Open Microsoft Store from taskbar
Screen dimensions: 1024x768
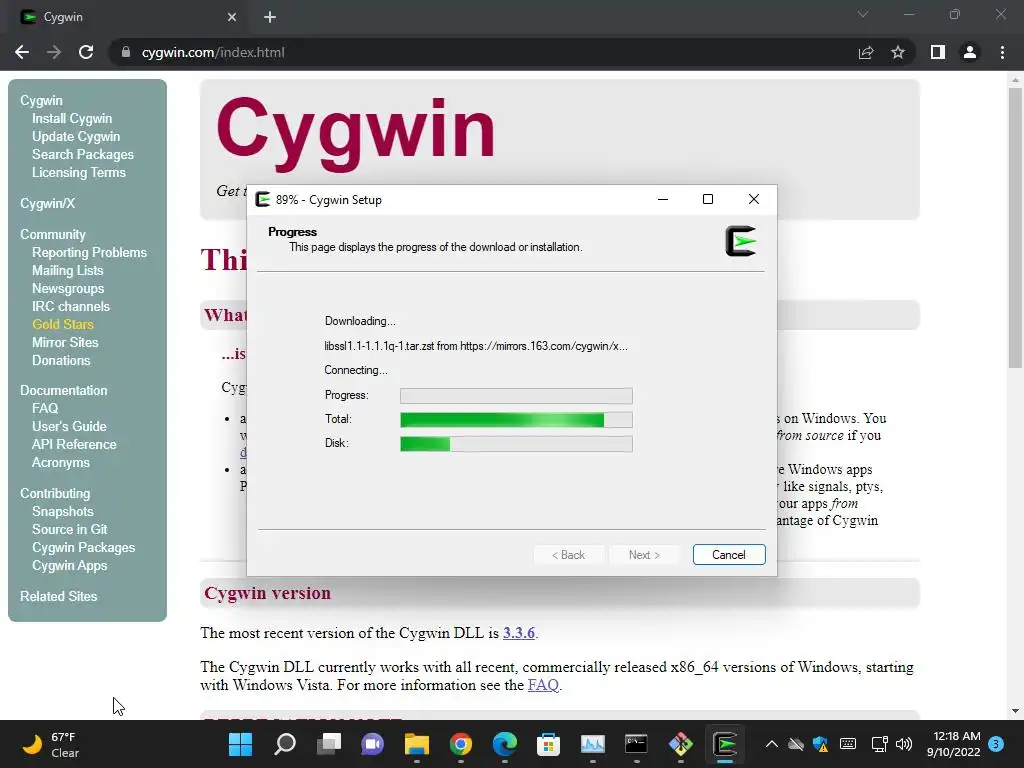549,744
